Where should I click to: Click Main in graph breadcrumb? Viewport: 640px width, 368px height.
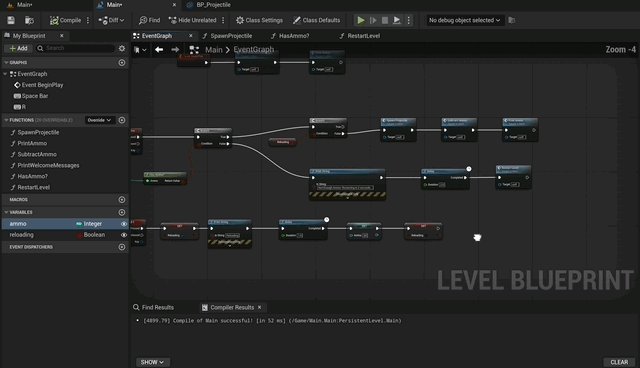214,50
